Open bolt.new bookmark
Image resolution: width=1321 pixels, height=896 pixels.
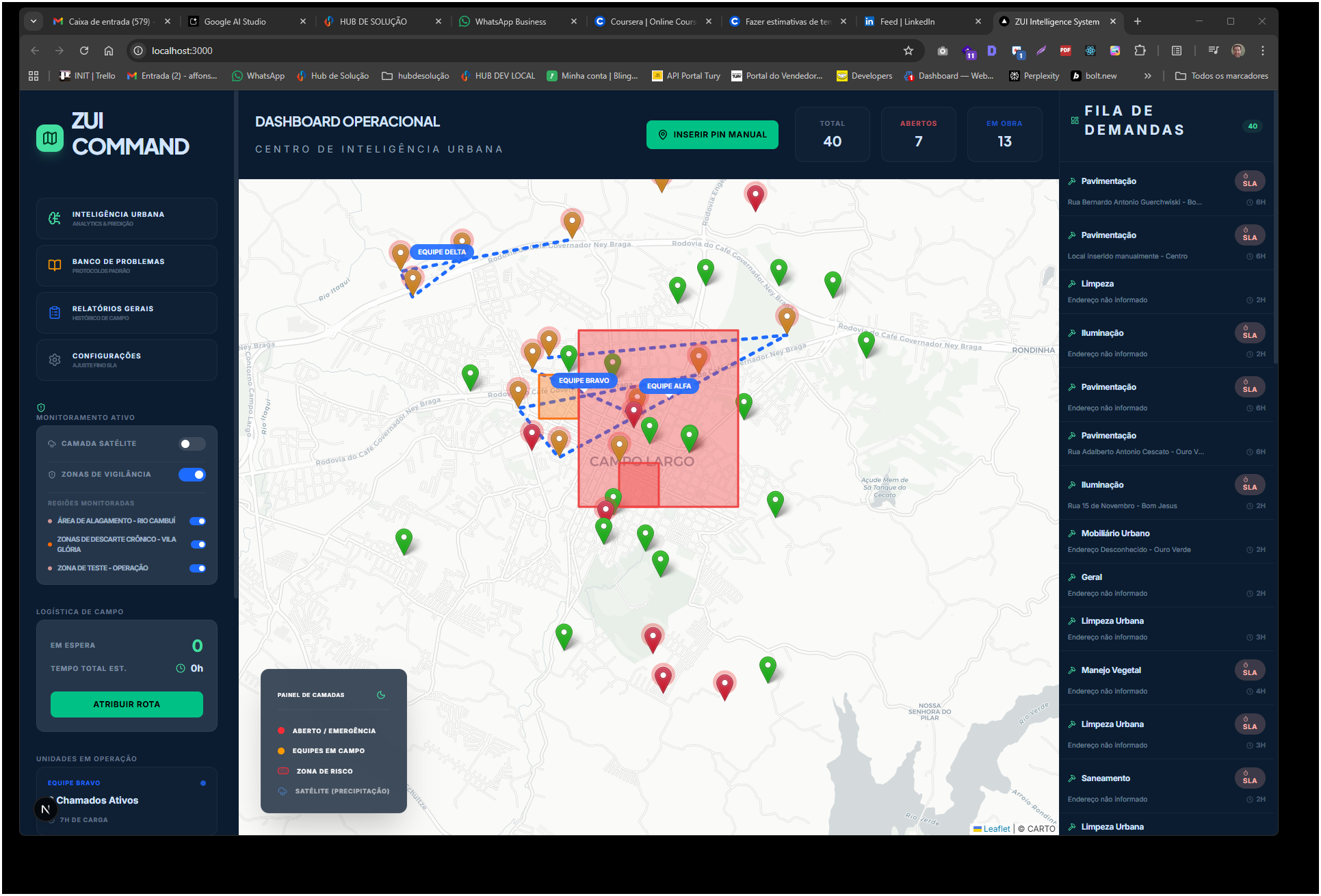[x=1094, y=76]
